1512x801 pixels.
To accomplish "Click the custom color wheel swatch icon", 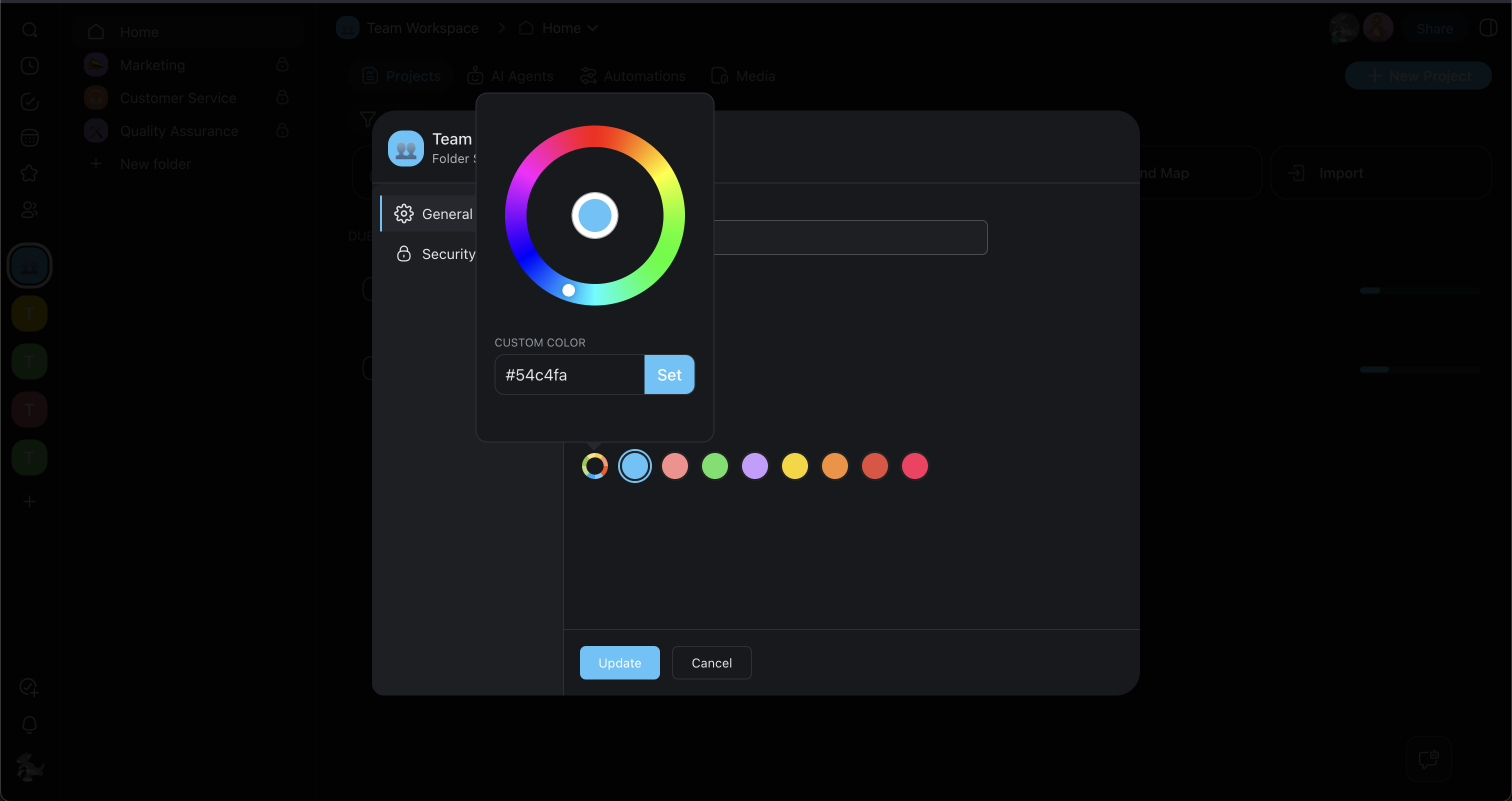I will 594,466.
